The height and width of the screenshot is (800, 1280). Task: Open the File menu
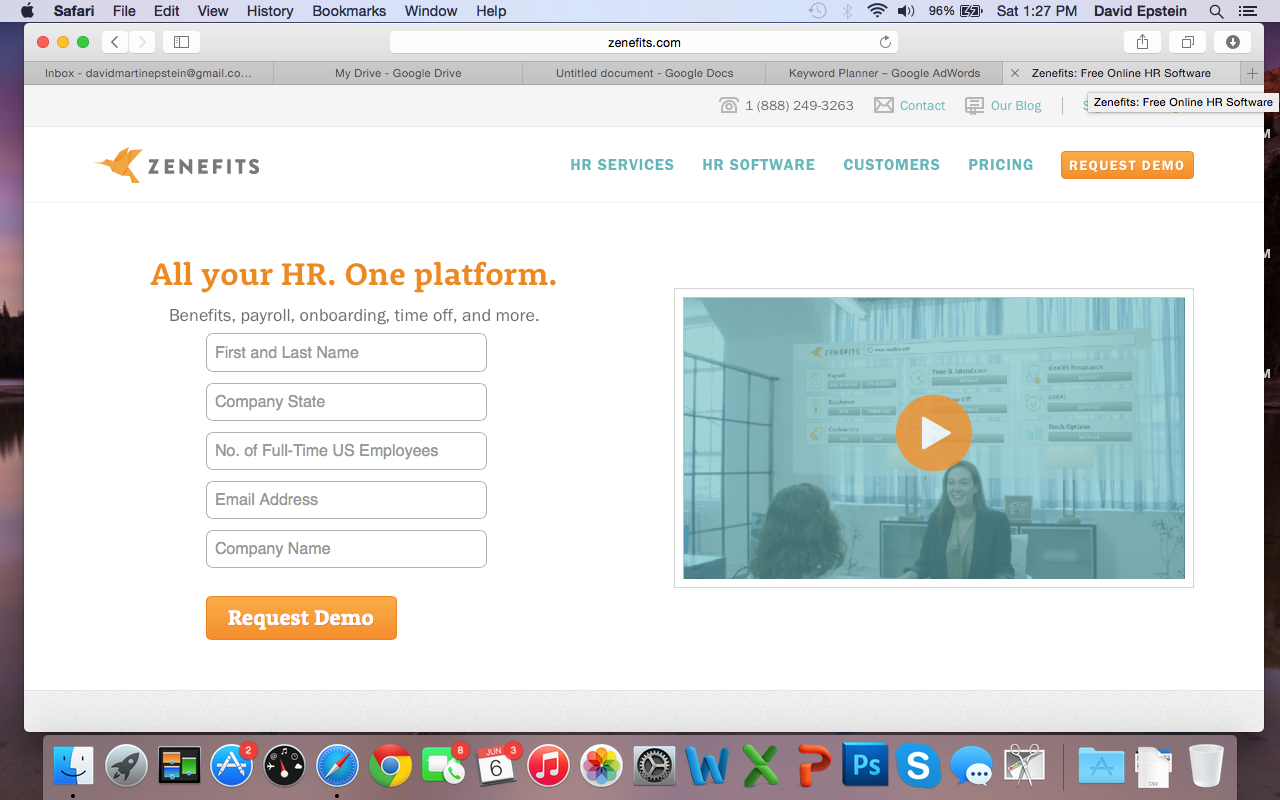tap(124, 11)
